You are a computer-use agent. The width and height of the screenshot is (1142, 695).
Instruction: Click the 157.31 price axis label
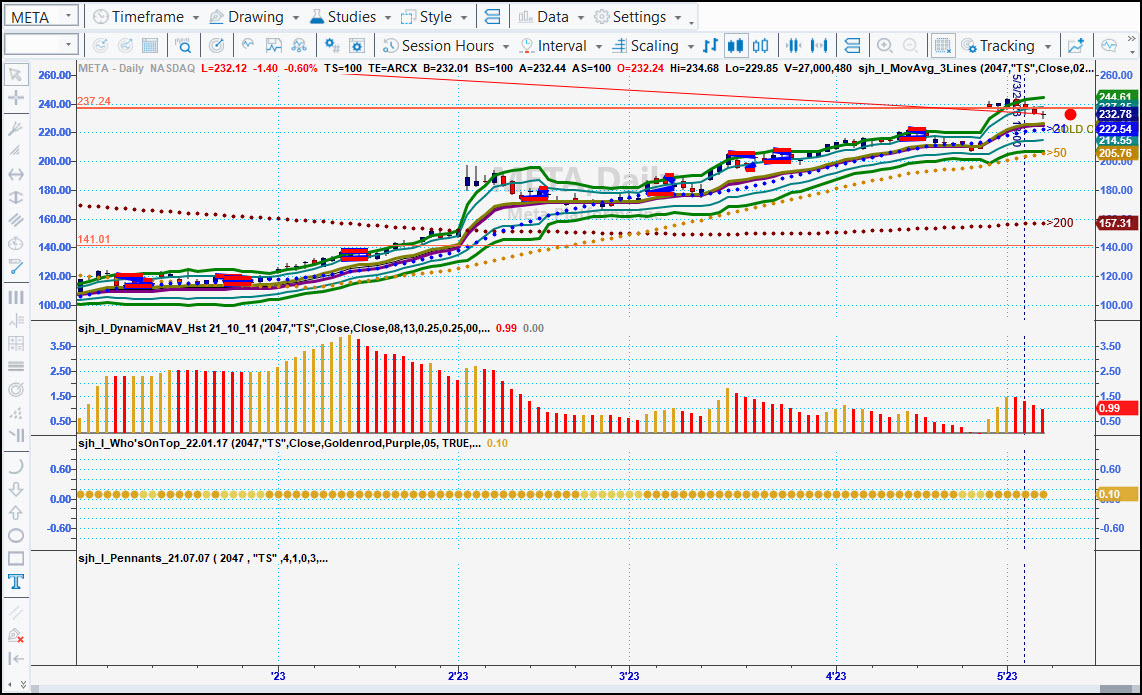coord(1115,223)
